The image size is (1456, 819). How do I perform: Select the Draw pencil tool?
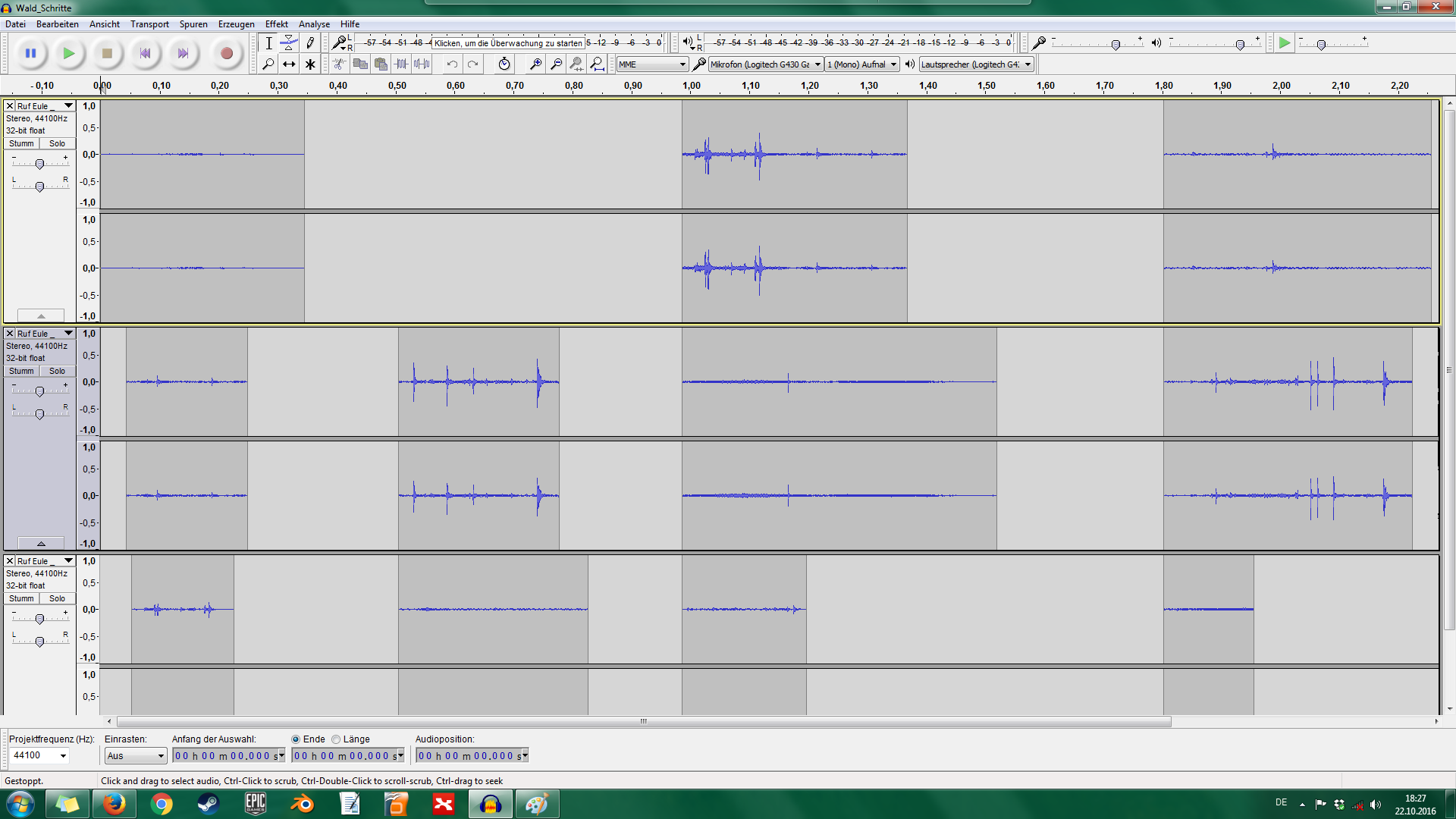click(309, 43)
